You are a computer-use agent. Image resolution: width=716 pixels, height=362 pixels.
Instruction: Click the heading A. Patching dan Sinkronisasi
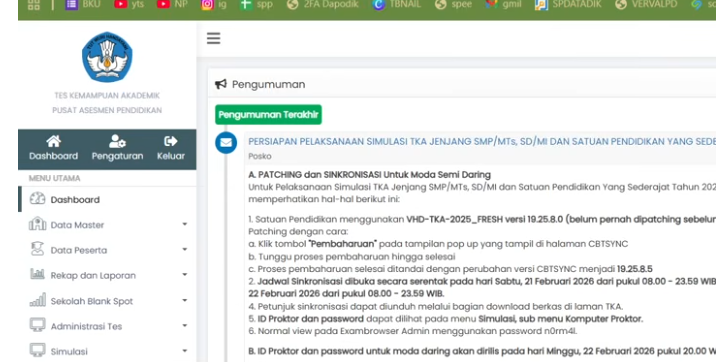point(369,174)
